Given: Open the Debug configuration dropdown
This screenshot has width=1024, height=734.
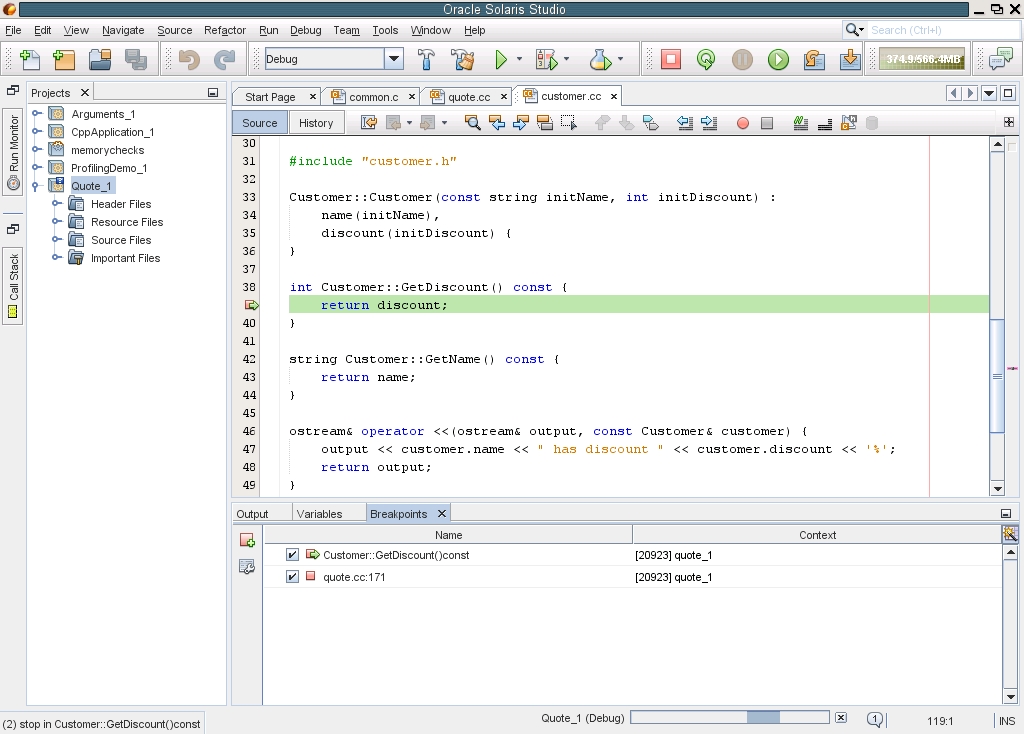Looking at the screenshot, I should (394, 59).
